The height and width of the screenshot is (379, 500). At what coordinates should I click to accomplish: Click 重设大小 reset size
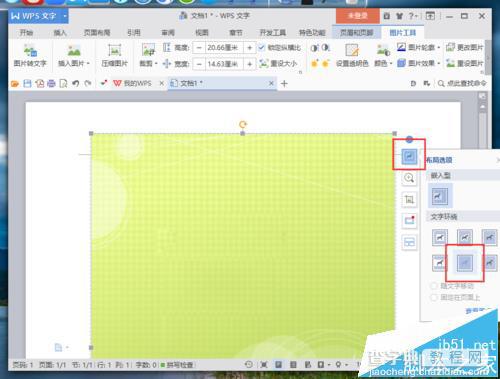tap(278, 63)
